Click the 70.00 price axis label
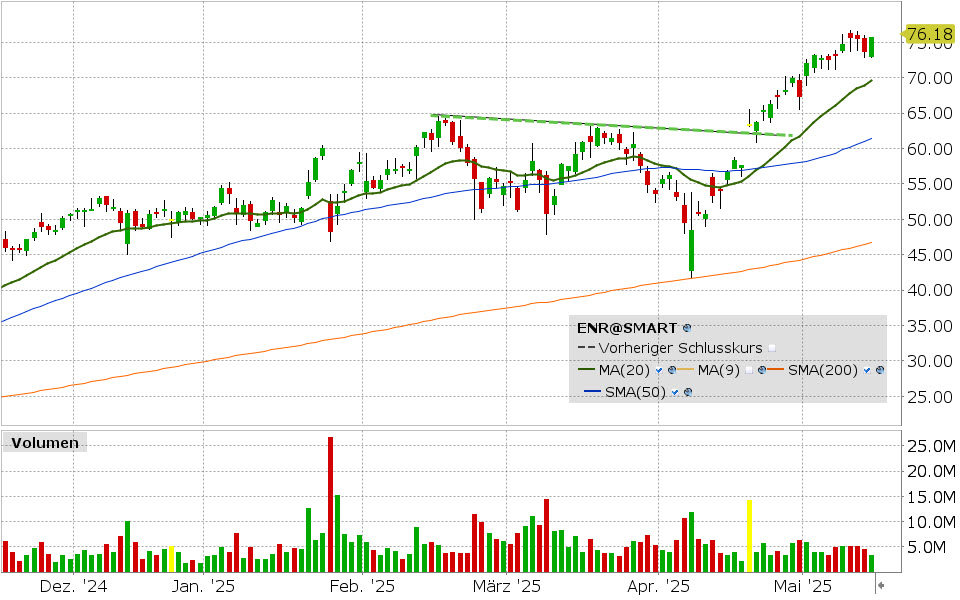This screenshot has width=960, height=600. coord(931,78)
